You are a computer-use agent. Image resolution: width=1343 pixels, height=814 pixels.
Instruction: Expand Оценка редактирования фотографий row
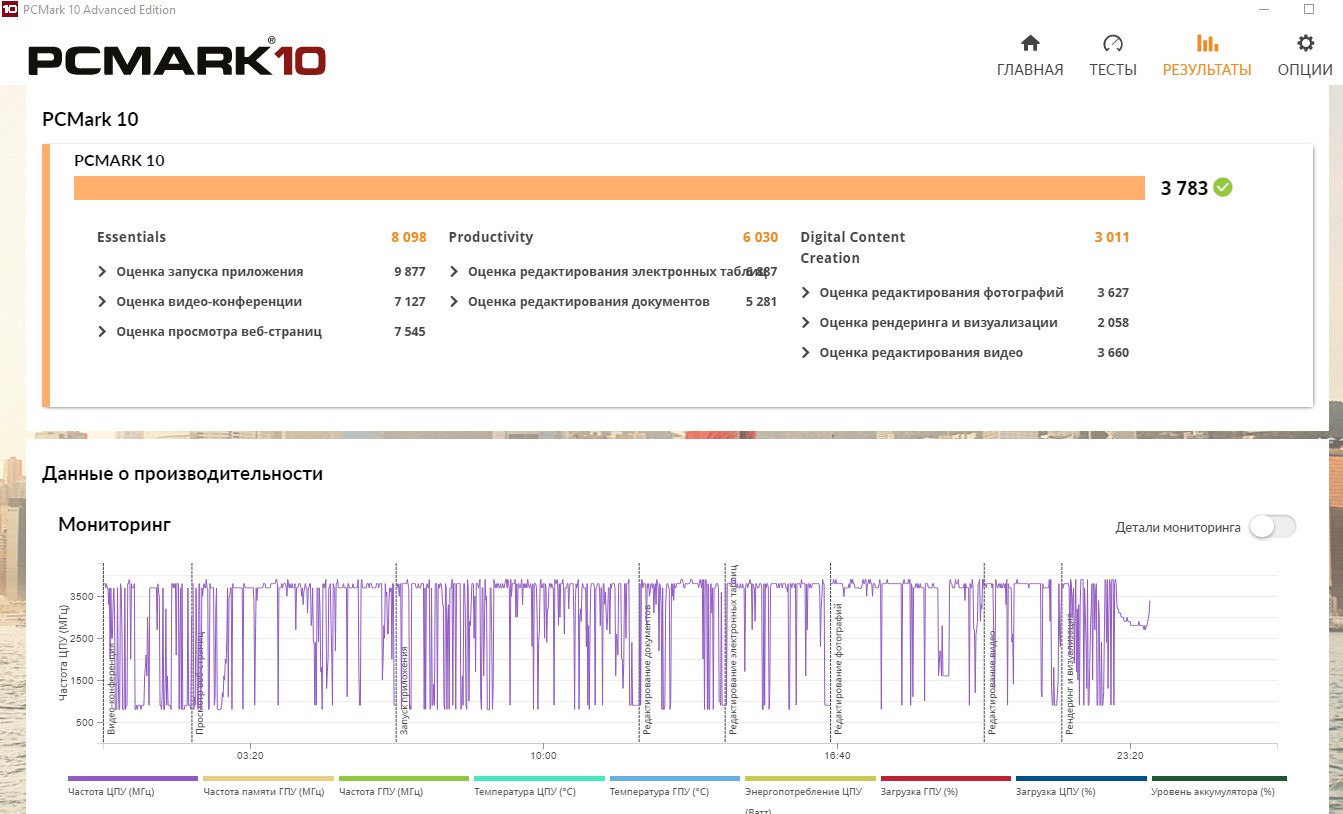click(806, 293)
